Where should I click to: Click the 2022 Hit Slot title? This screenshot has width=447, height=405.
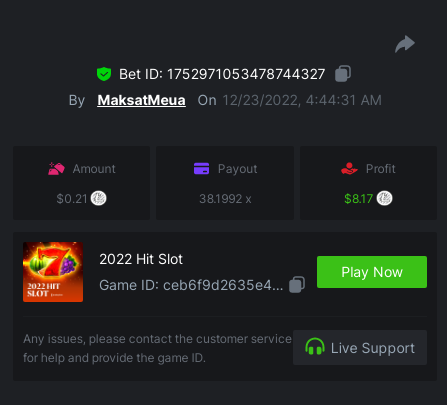tap(141, 259)
